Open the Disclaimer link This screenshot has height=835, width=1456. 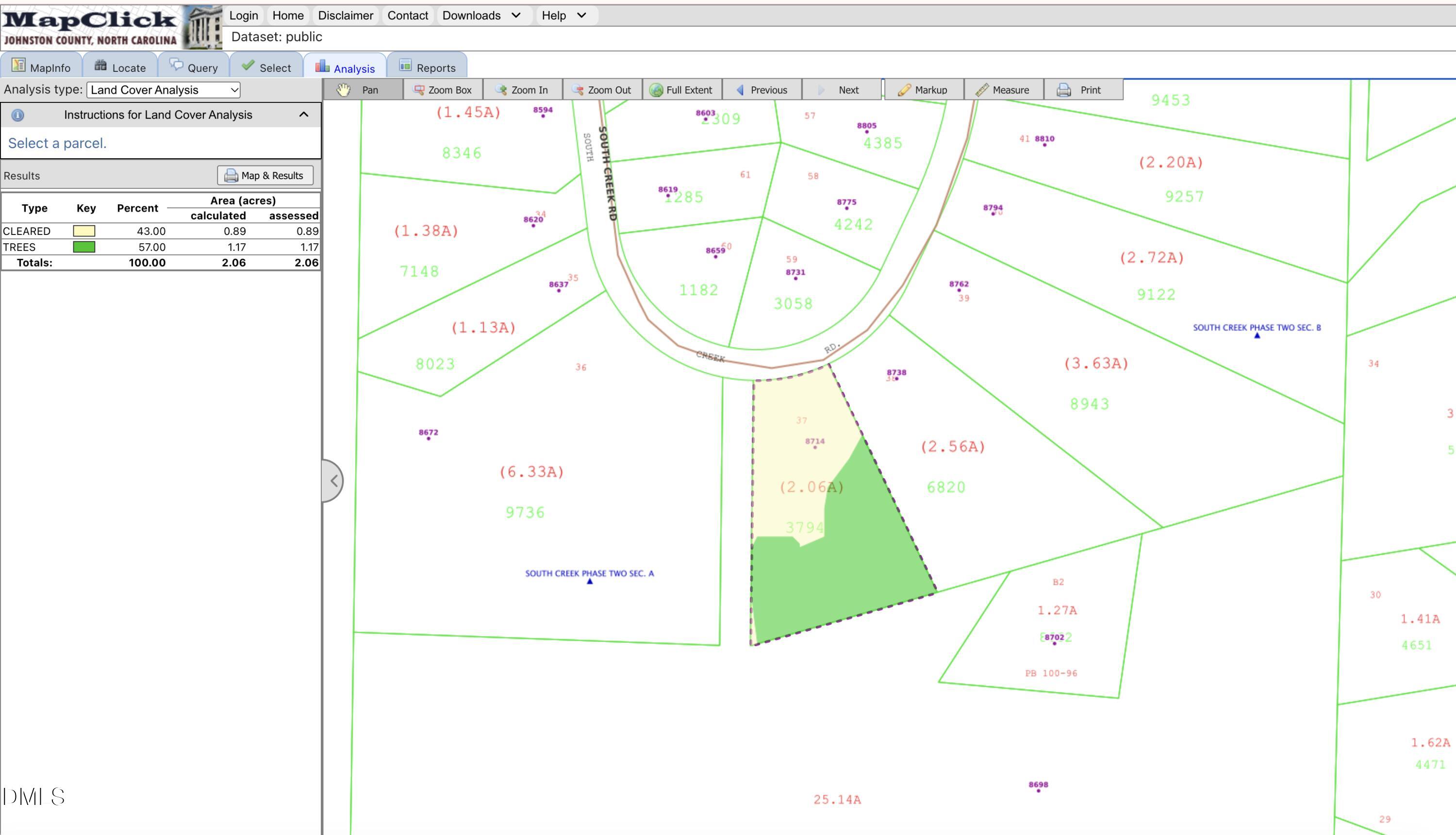tap(346, 16)
